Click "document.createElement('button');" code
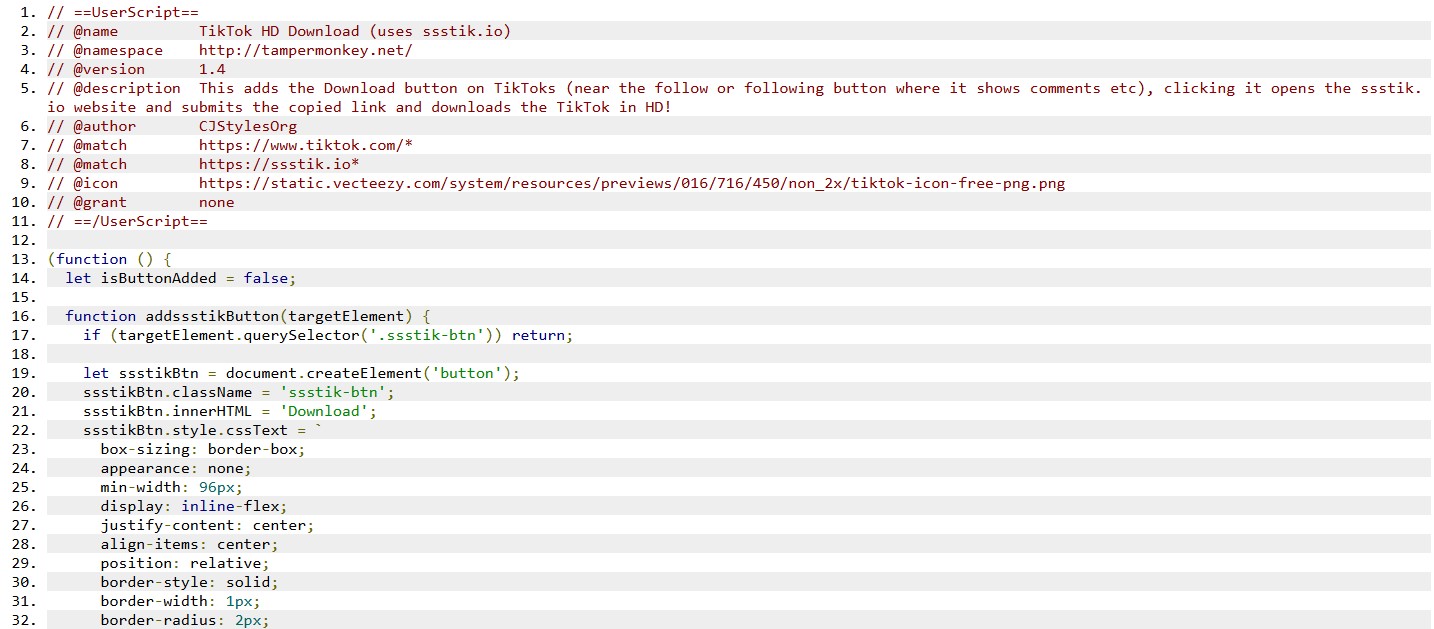1434x629 pixels. point(373,373)
